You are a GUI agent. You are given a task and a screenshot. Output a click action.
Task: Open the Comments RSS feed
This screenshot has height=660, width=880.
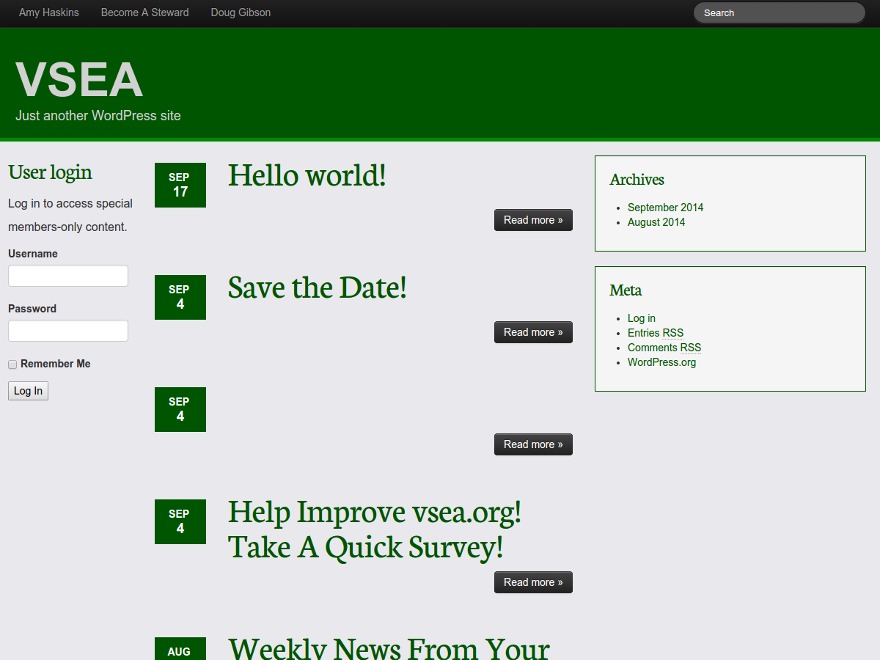(x=664, y=347)
